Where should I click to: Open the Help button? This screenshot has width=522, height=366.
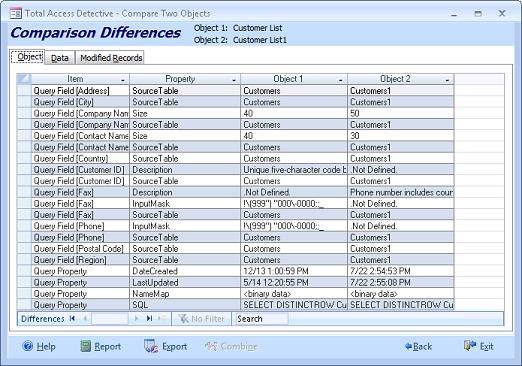pyautogui.click(x=39, y=346)
